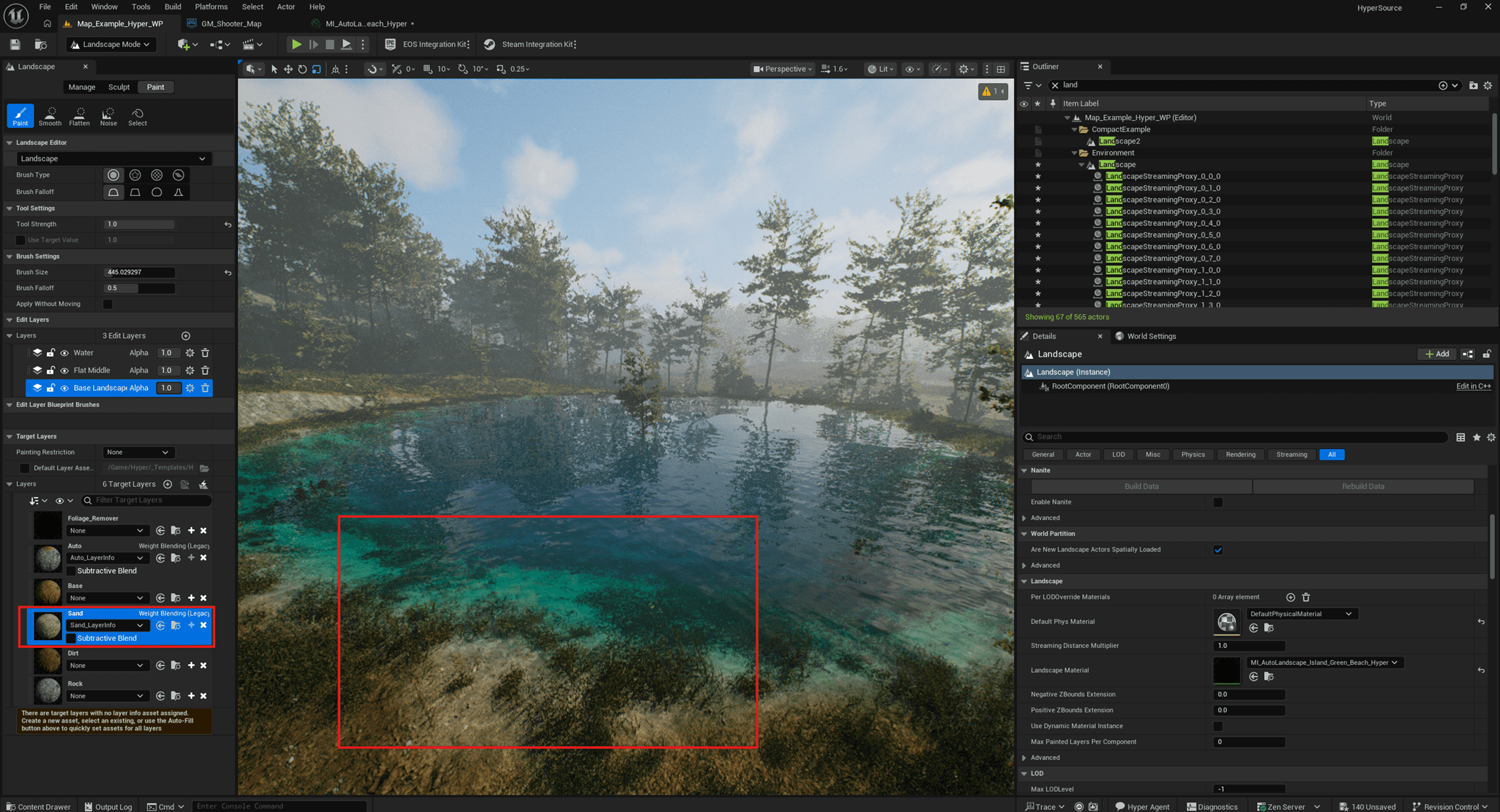Toggle visibility of Base Landscape layer

click(64, 388)
